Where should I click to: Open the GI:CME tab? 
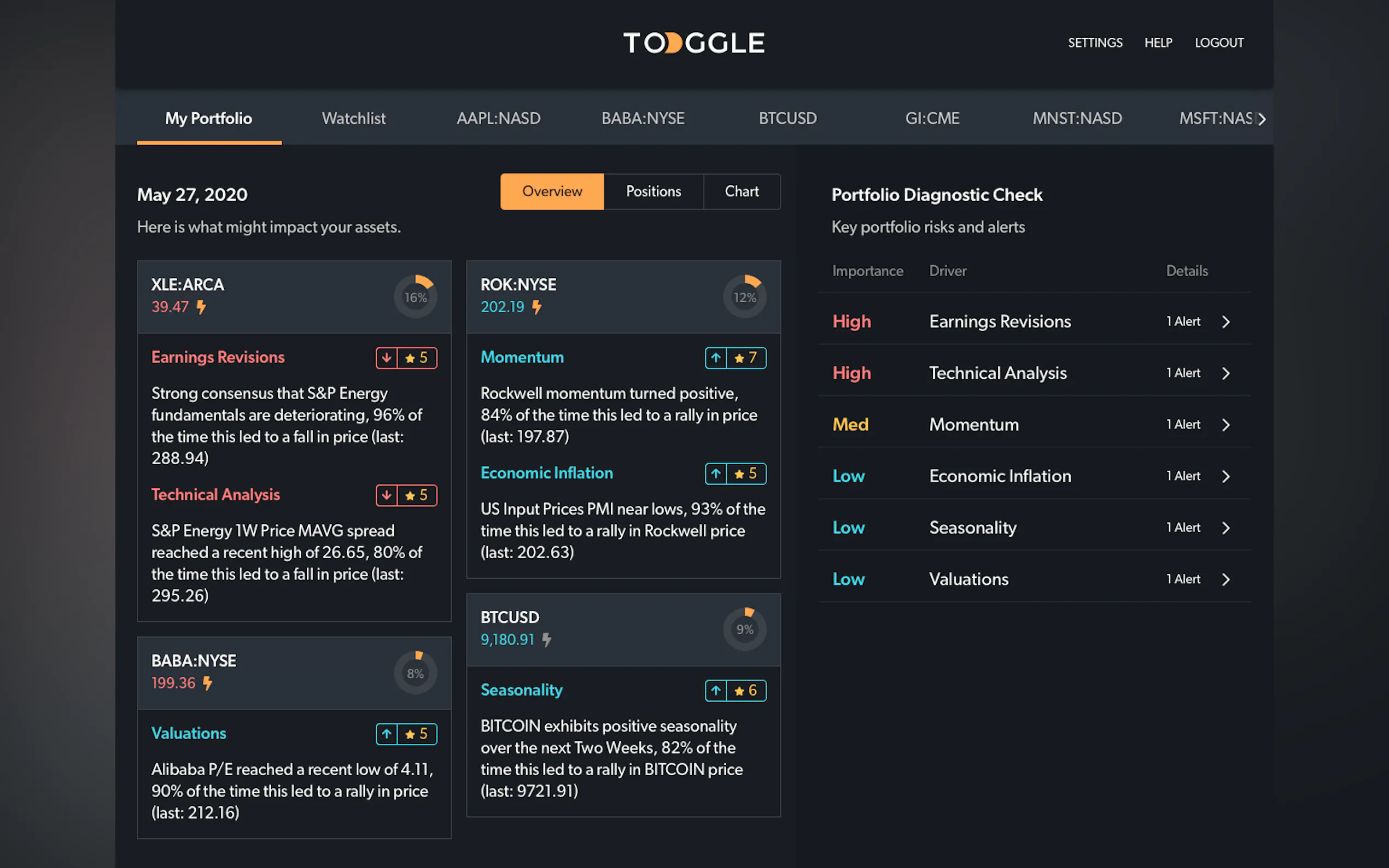tap(932, 118)
